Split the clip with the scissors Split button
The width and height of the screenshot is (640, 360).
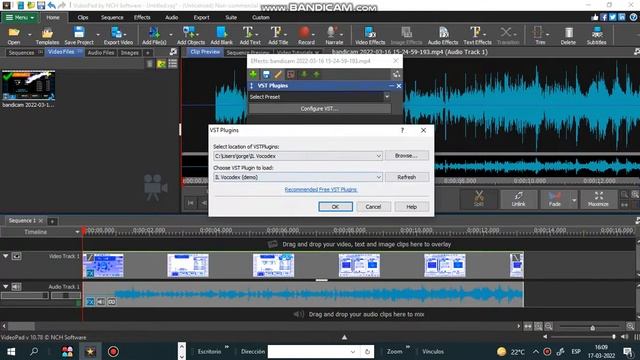[x=478, y=199]
